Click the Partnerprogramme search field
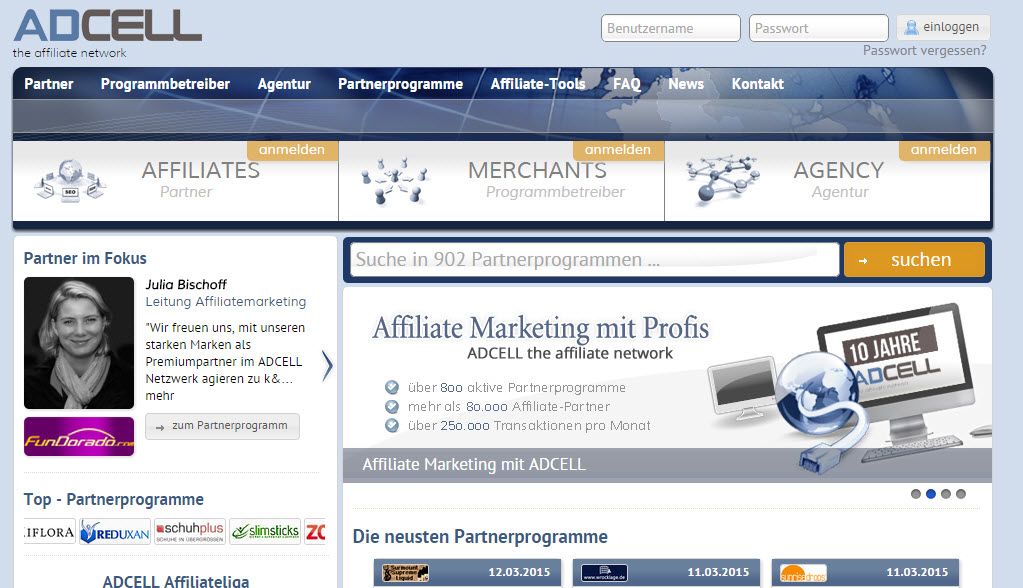The width and height of the screenshot is (1023, 588). click(x=594, y=260)
